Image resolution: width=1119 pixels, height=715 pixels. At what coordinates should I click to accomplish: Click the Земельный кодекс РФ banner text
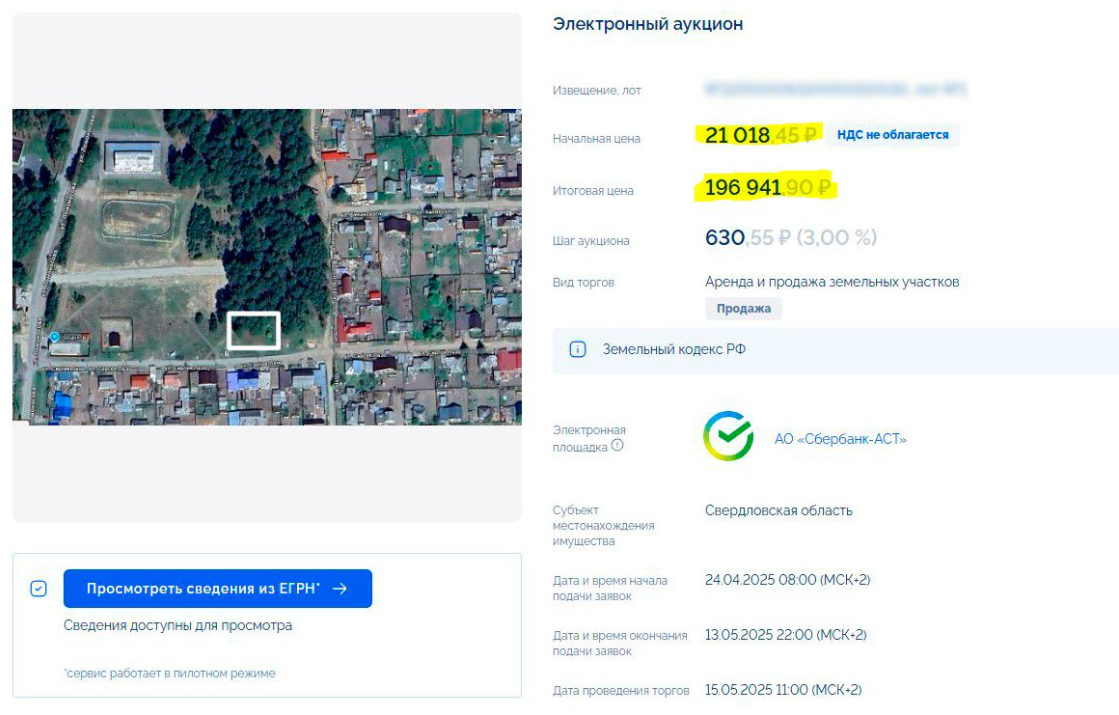click(x=673, y=350)
